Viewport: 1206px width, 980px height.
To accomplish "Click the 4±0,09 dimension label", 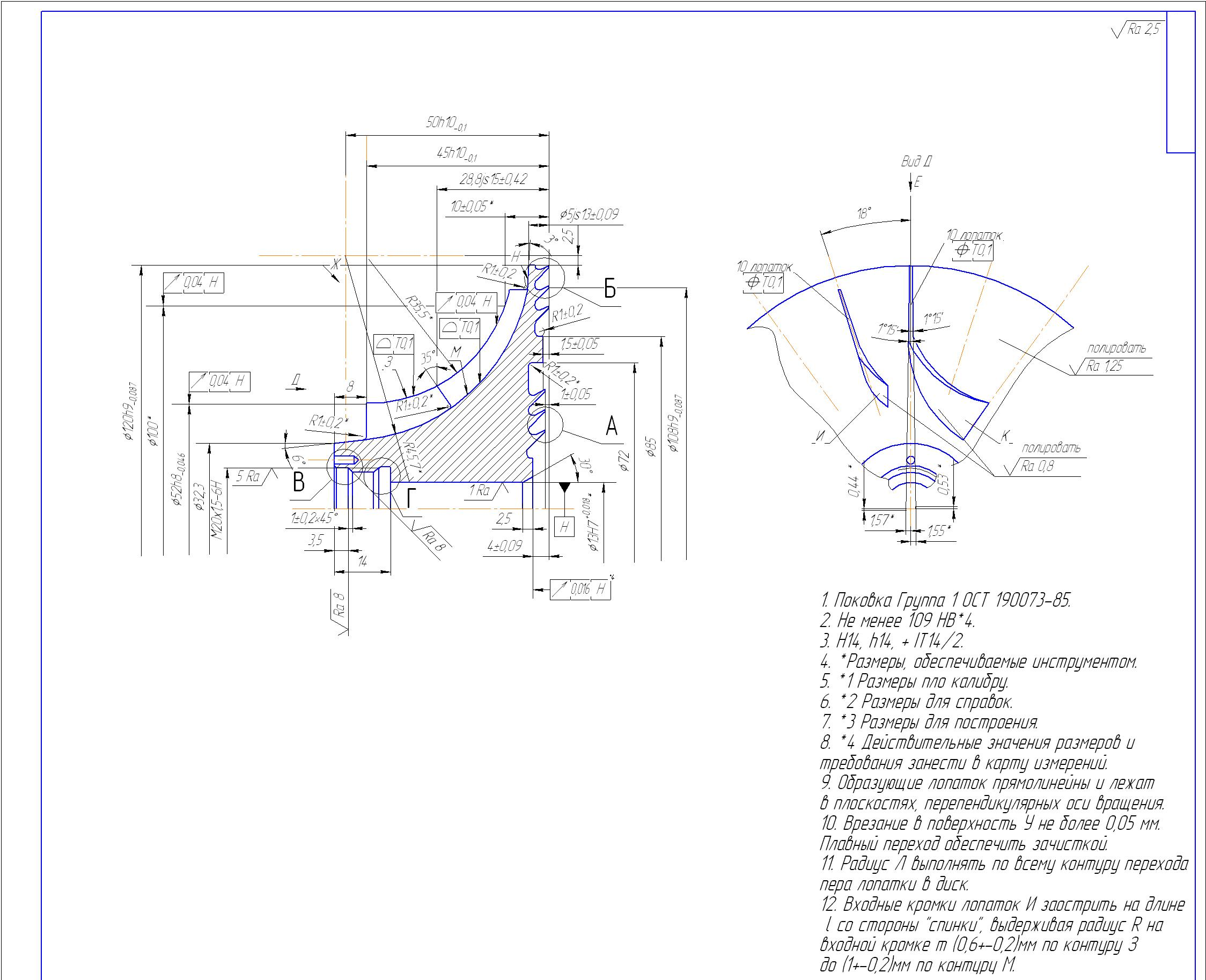I will point(504,546).
